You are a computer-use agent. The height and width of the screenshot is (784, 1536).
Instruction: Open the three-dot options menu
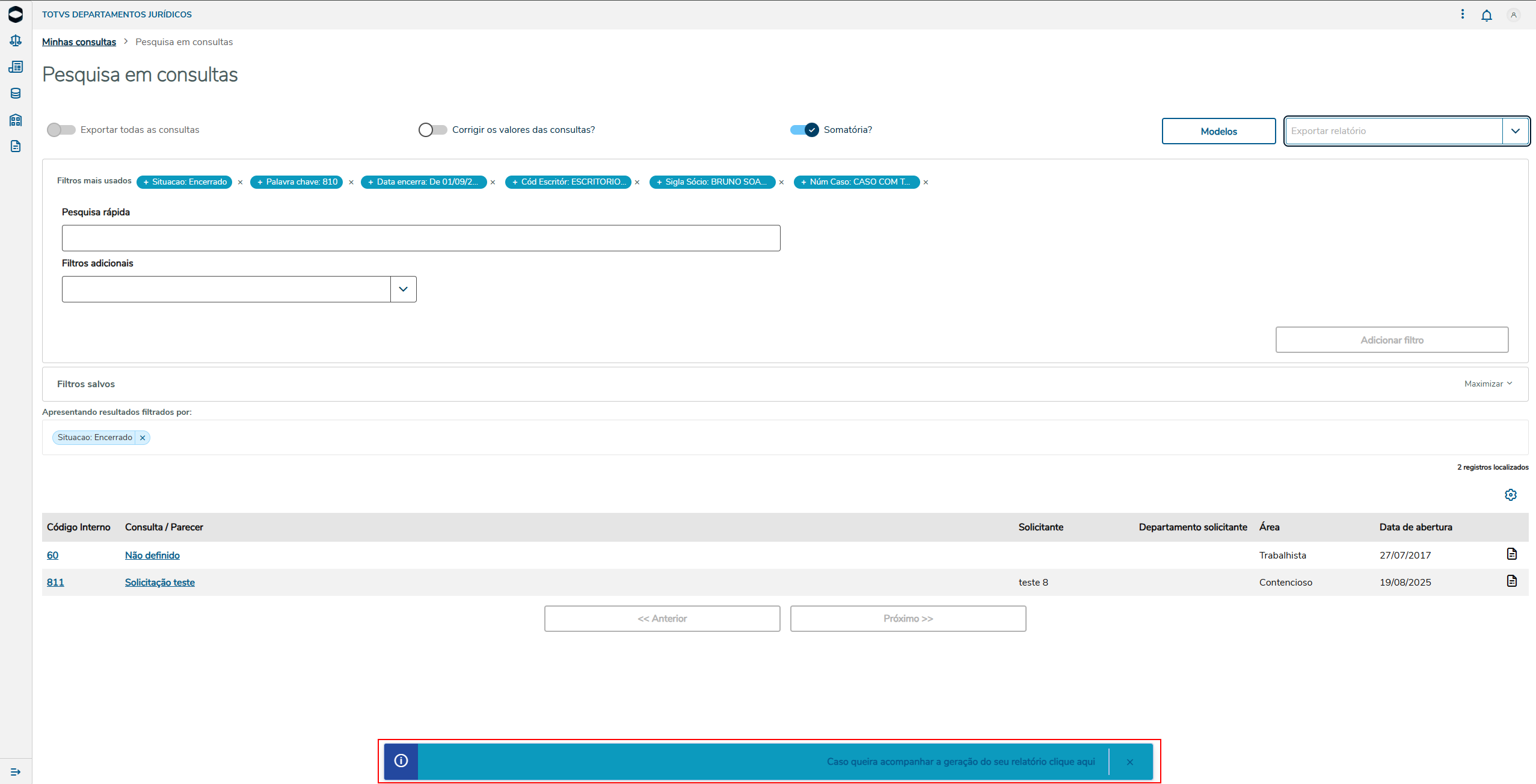tap(1462, 14)
